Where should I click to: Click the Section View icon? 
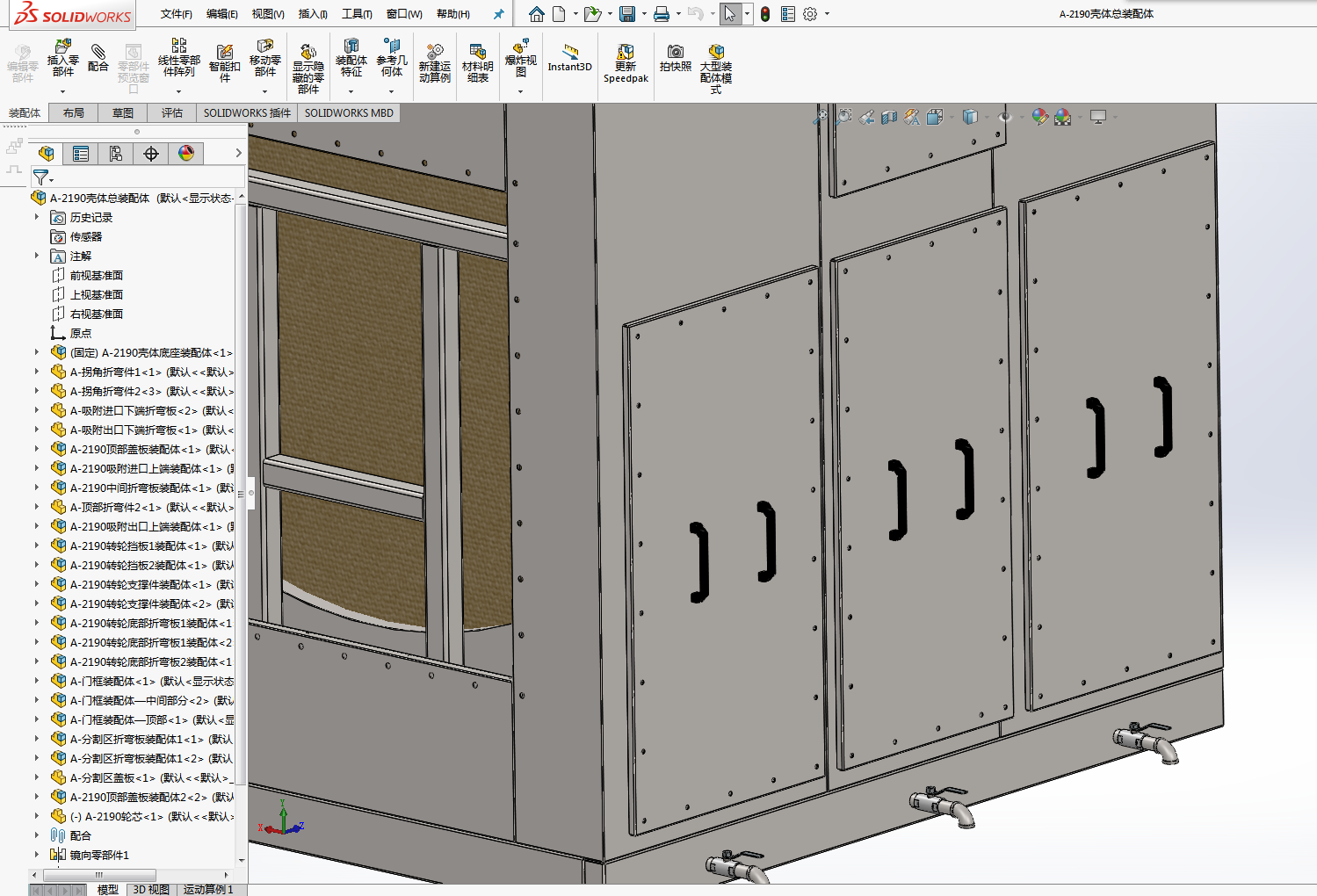pos(889,117)
